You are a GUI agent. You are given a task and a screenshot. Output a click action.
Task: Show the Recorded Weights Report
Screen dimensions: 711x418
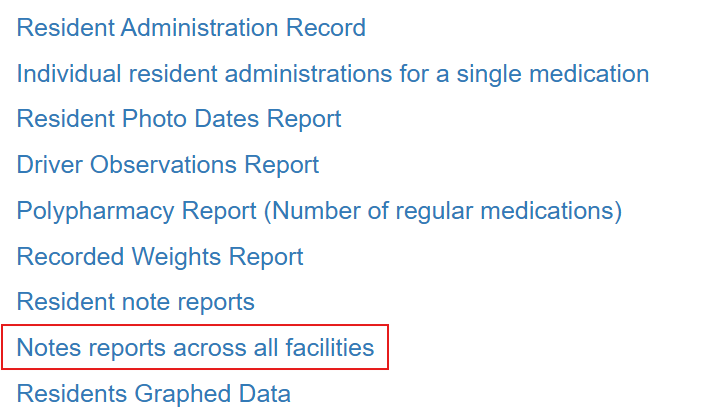(x=160, y=257)
